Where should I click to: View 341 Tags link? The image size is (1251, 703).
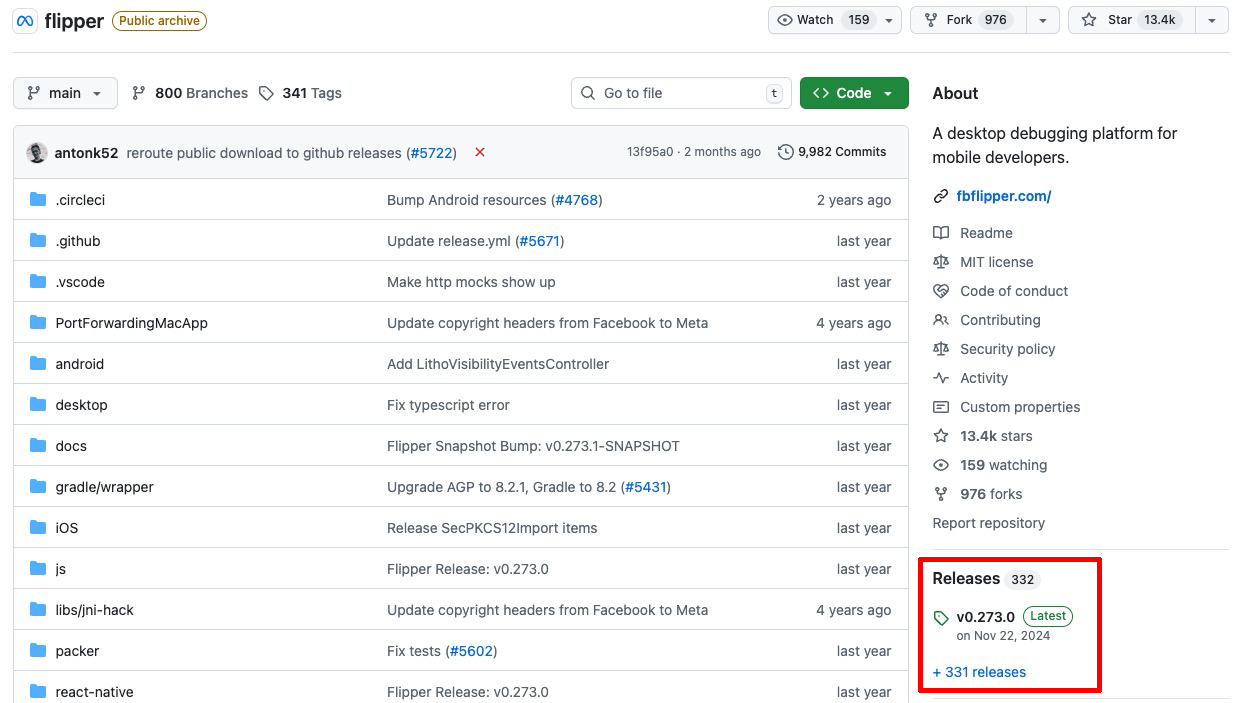pyautogui.click(x=300, y=93)
